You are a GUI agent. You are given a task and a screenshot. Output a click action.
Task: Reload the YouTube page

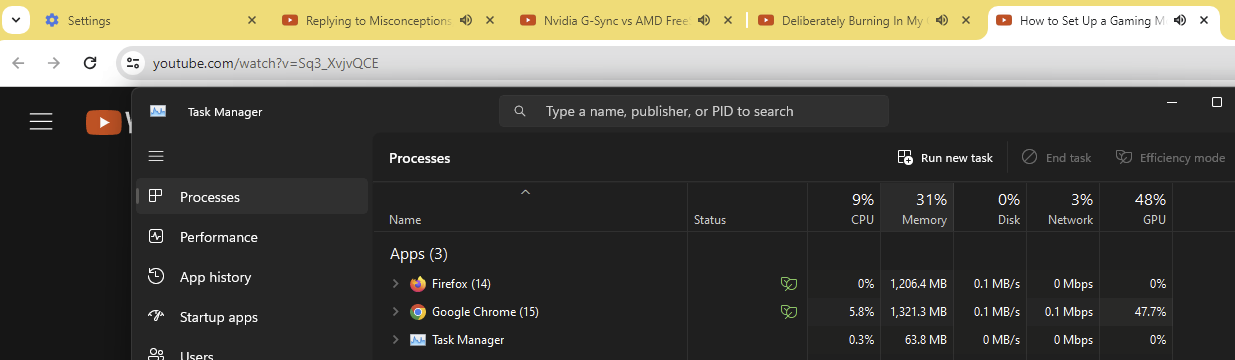[90, 63]
